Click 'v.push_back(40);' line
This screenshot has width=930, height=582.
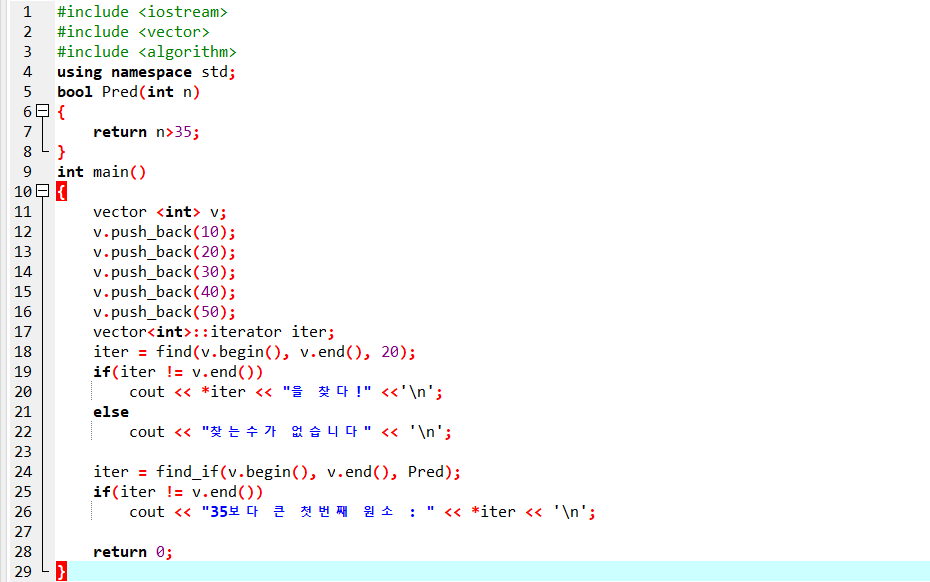click(x=164, y=292)
